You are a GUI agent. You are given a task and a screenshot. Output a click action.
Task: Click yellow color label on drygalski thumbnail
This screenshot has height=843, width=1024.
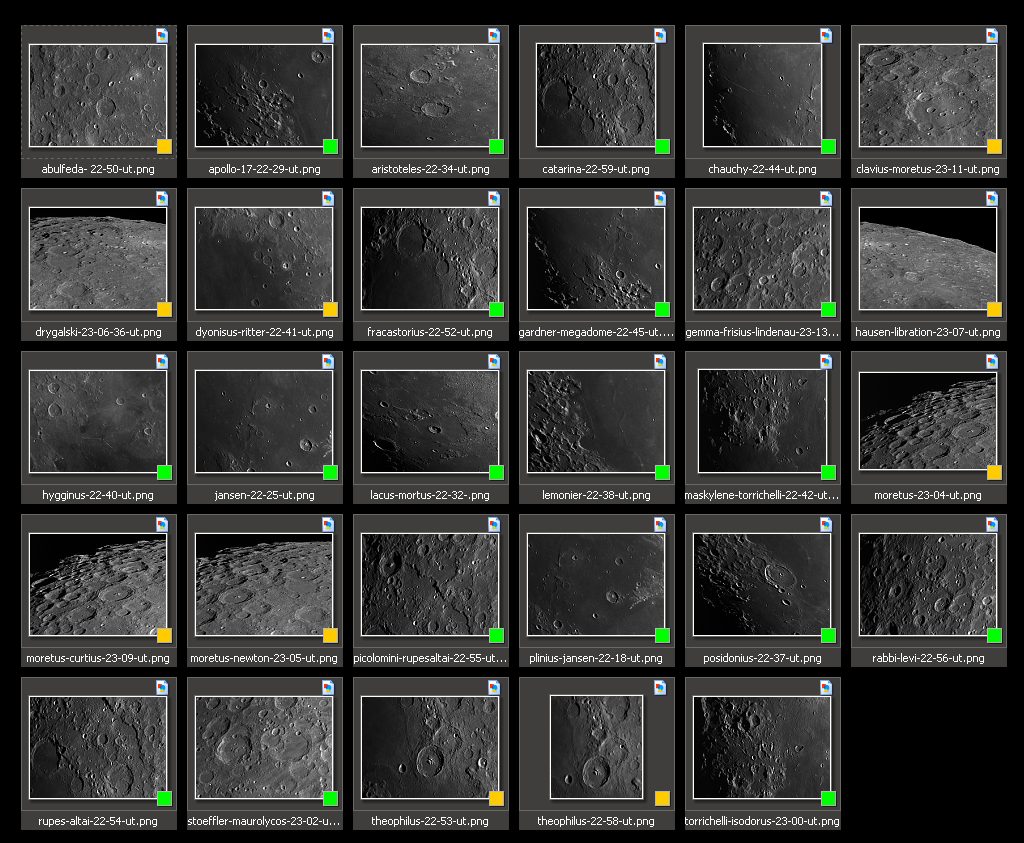164,310
